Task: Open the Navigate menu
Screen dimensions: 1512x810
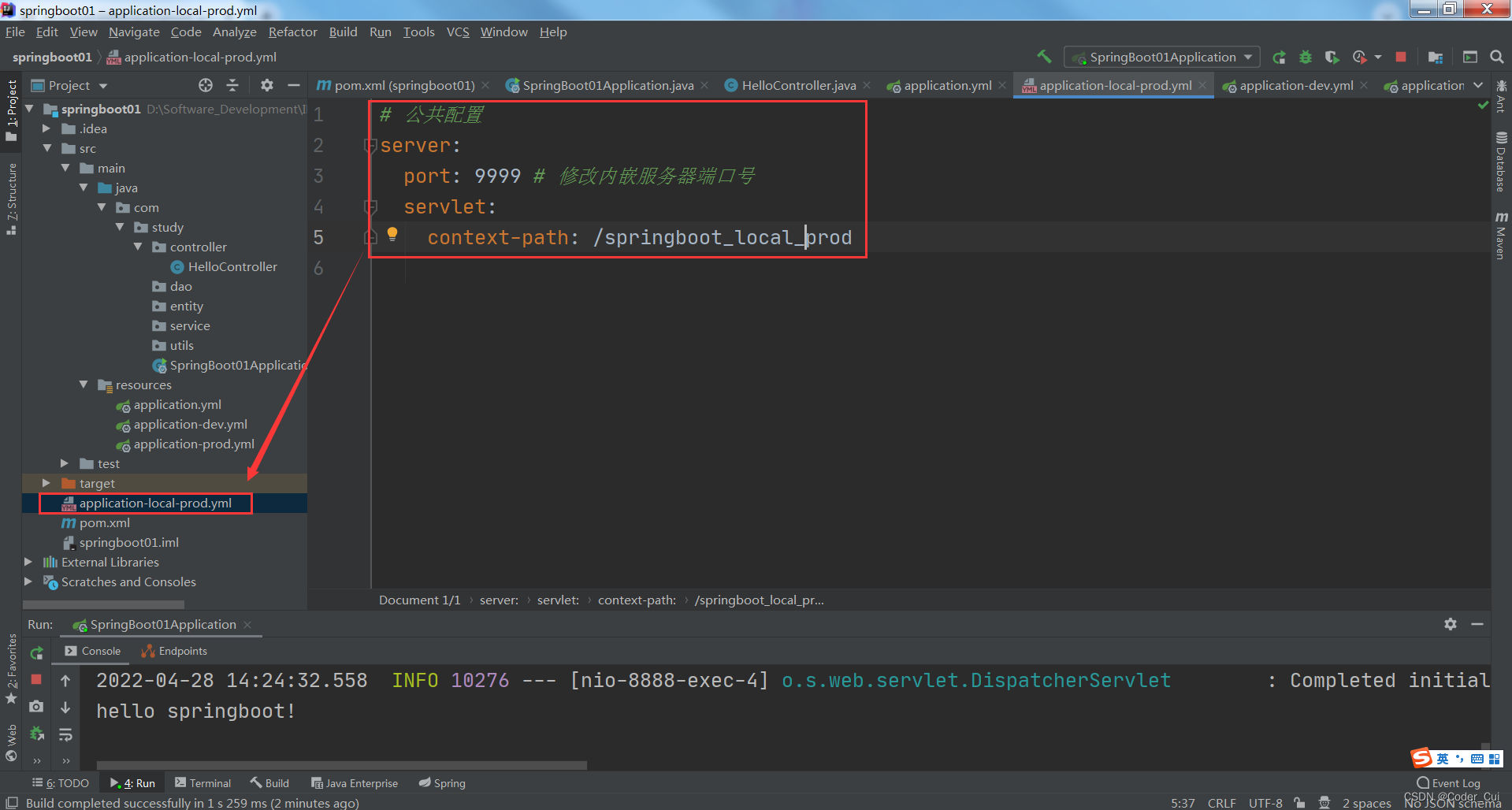Action: tap(134, 32)
